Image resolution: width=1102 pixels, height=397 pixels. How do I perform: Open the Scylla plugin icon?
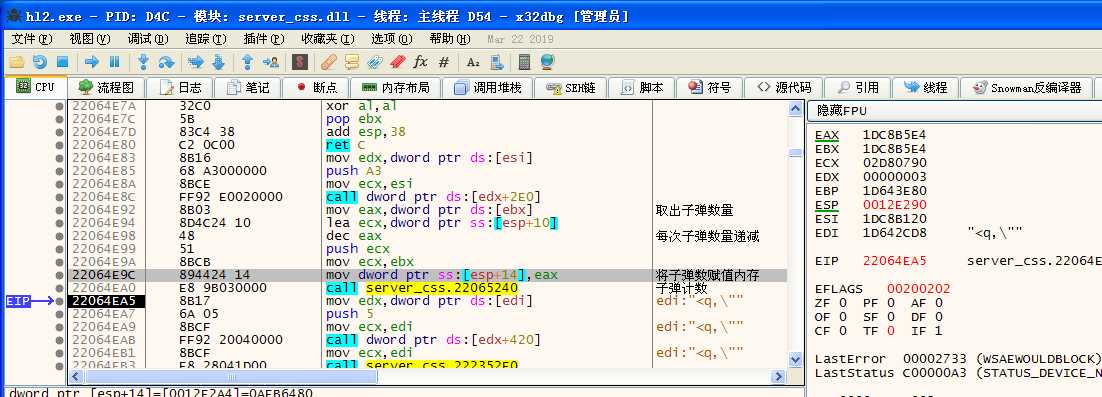[x=300, y=62]
